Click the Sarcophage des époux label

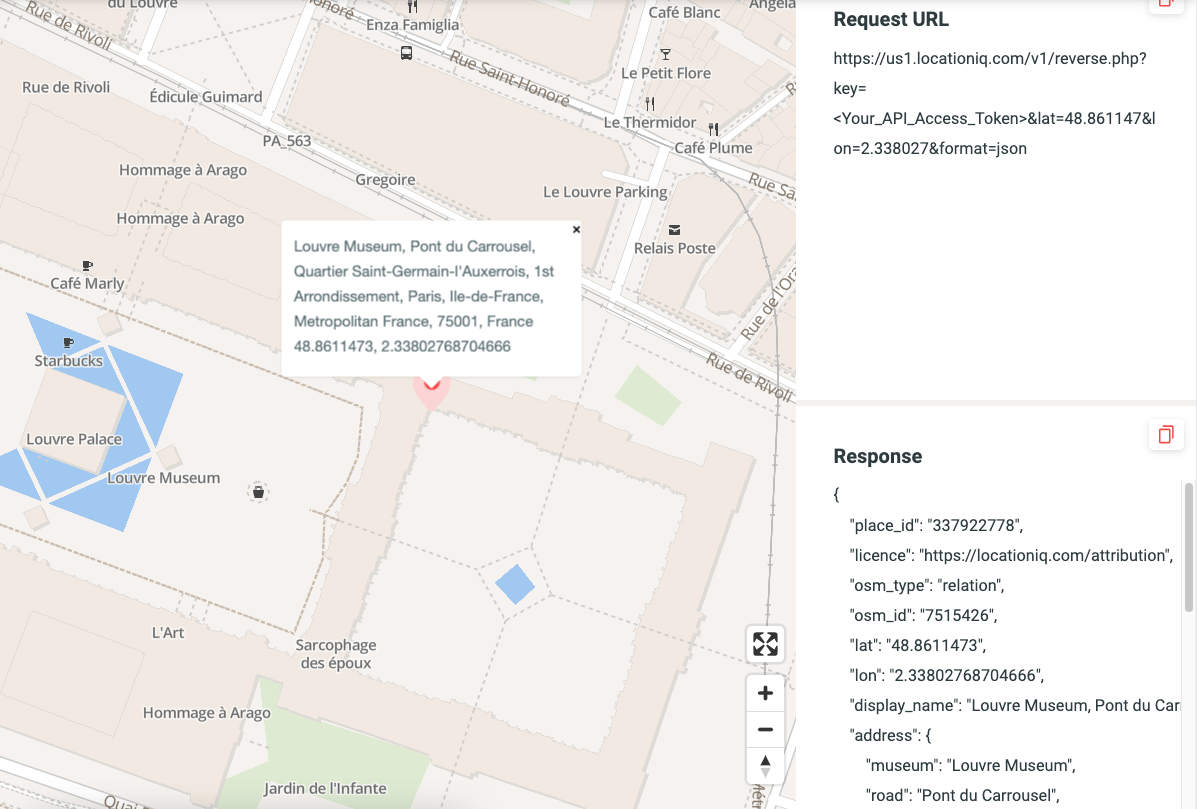336,654
